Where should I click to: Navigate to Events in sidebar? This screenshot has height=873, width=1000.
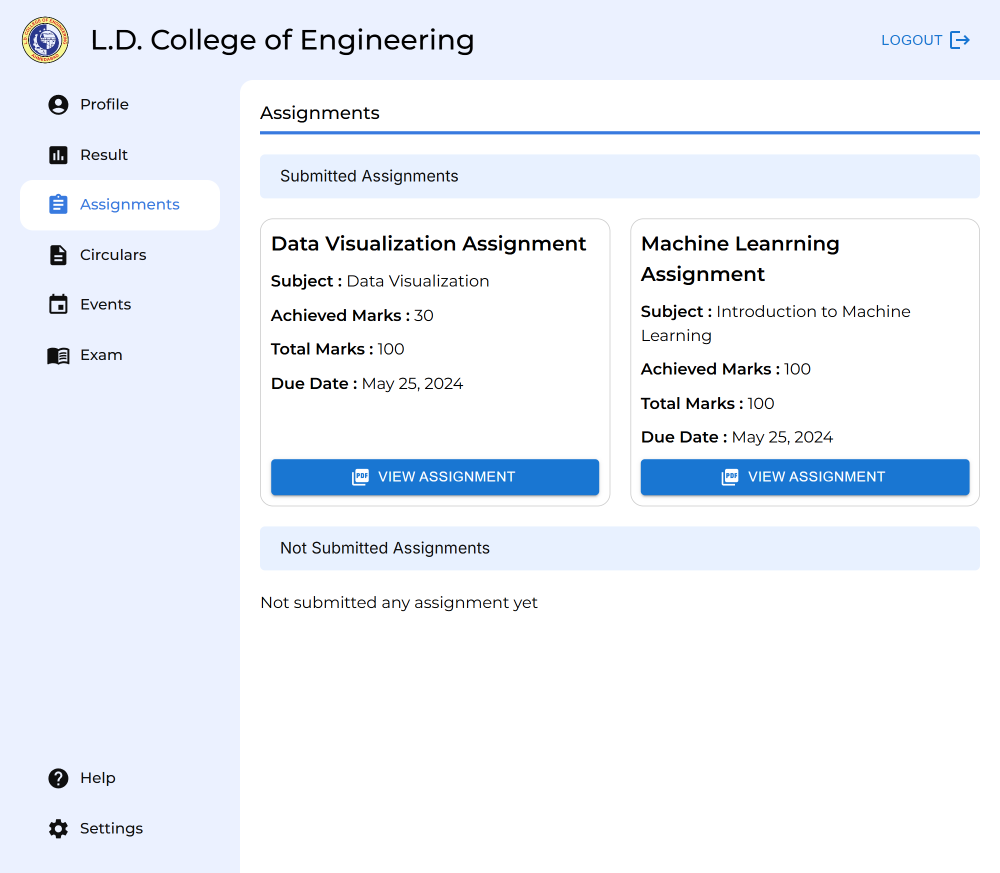coord(105,305)
